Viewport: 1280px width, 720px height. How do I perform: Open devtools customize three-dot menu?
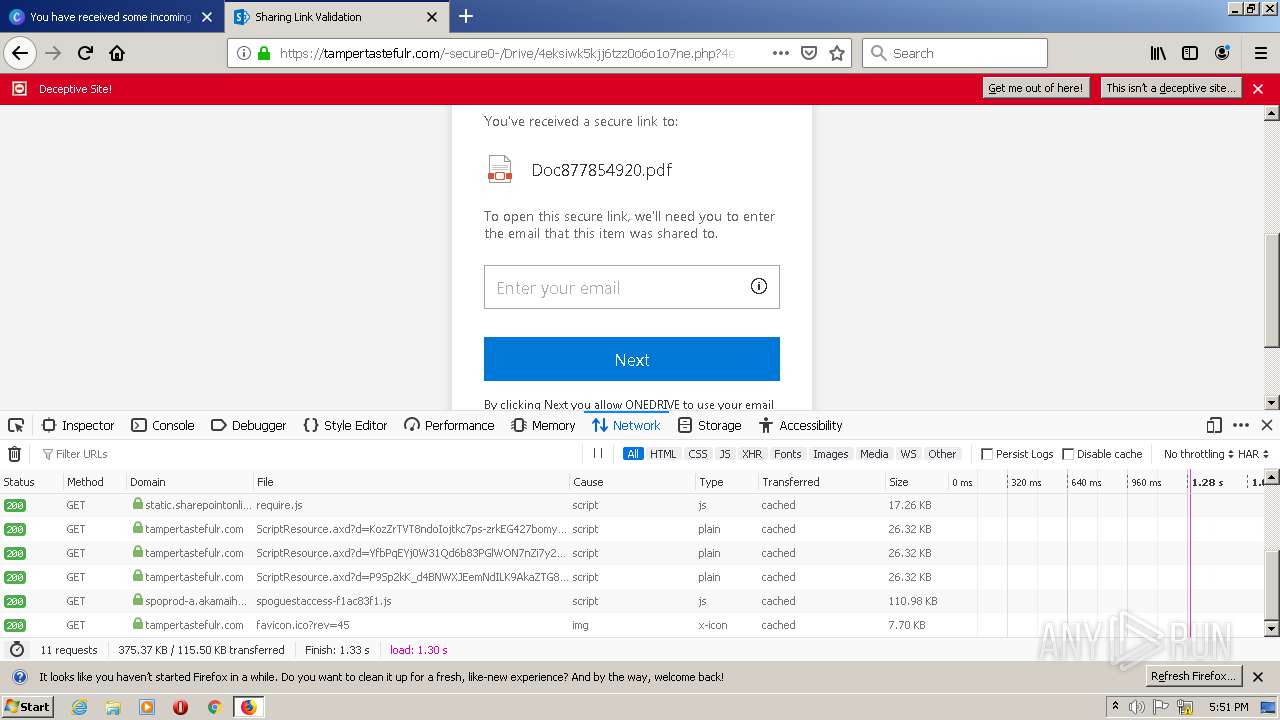pyautogui.click(x=1241, y=425)
